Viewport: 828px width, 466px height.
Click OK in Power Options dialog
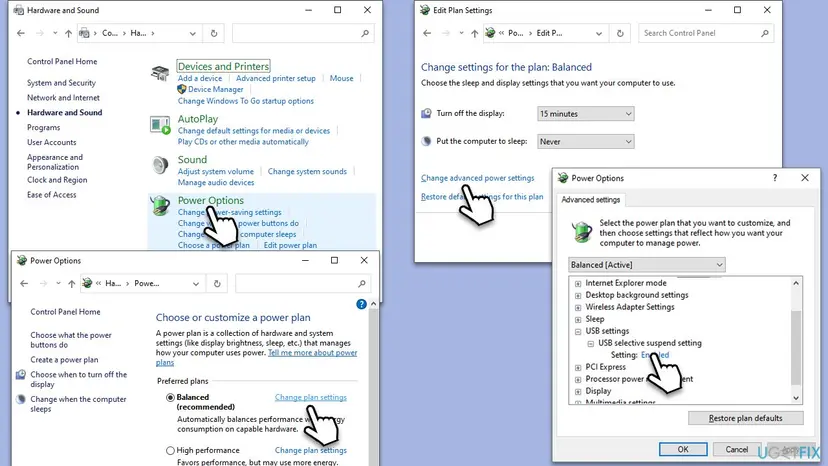pos(683,449)
